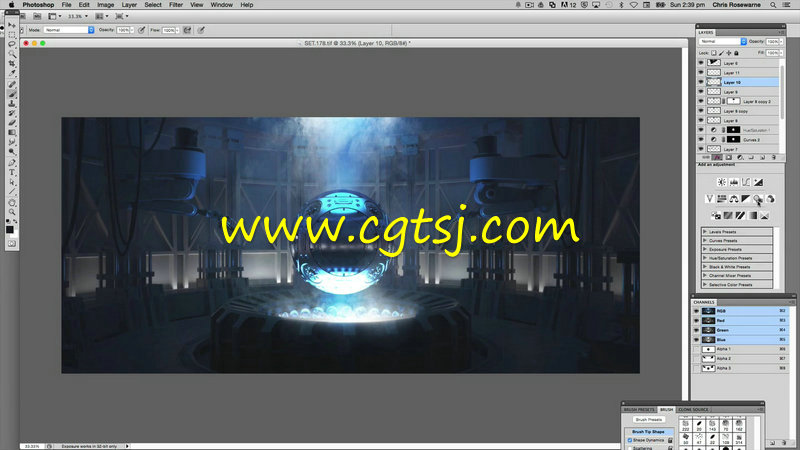Toggle the Shape Dynamics checkbox
Screen dimensions: 800x450
click(630, 440)
